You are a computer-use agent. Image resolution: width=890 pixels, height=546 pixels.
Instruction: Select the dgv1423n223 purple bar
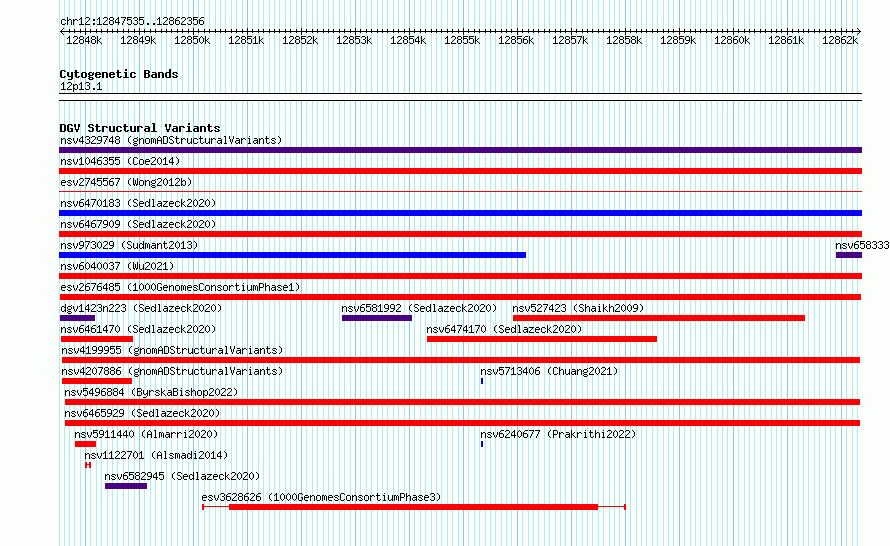[x=77, y=318]
